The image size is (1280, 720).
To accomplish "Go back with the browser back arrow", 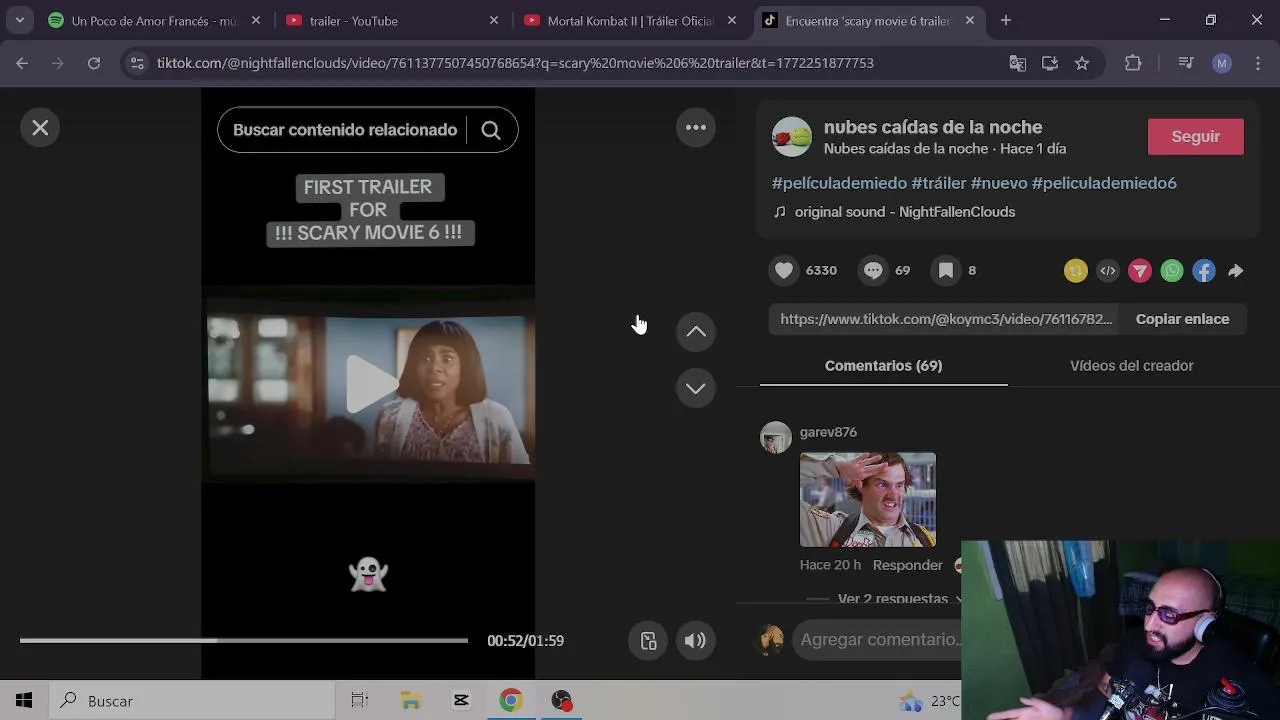I will pyautogui.click(x=22, y=63).
